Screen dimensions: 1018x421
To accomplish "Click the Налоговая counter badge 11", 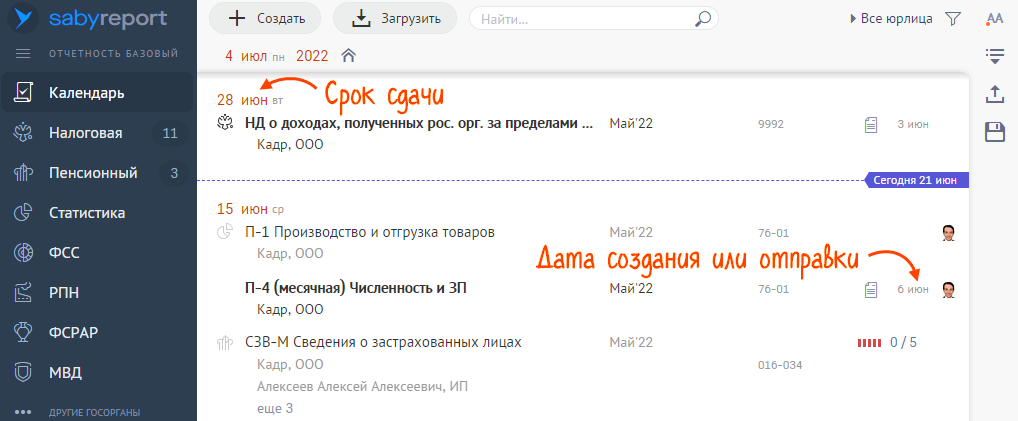I will (x=170, y=134).
